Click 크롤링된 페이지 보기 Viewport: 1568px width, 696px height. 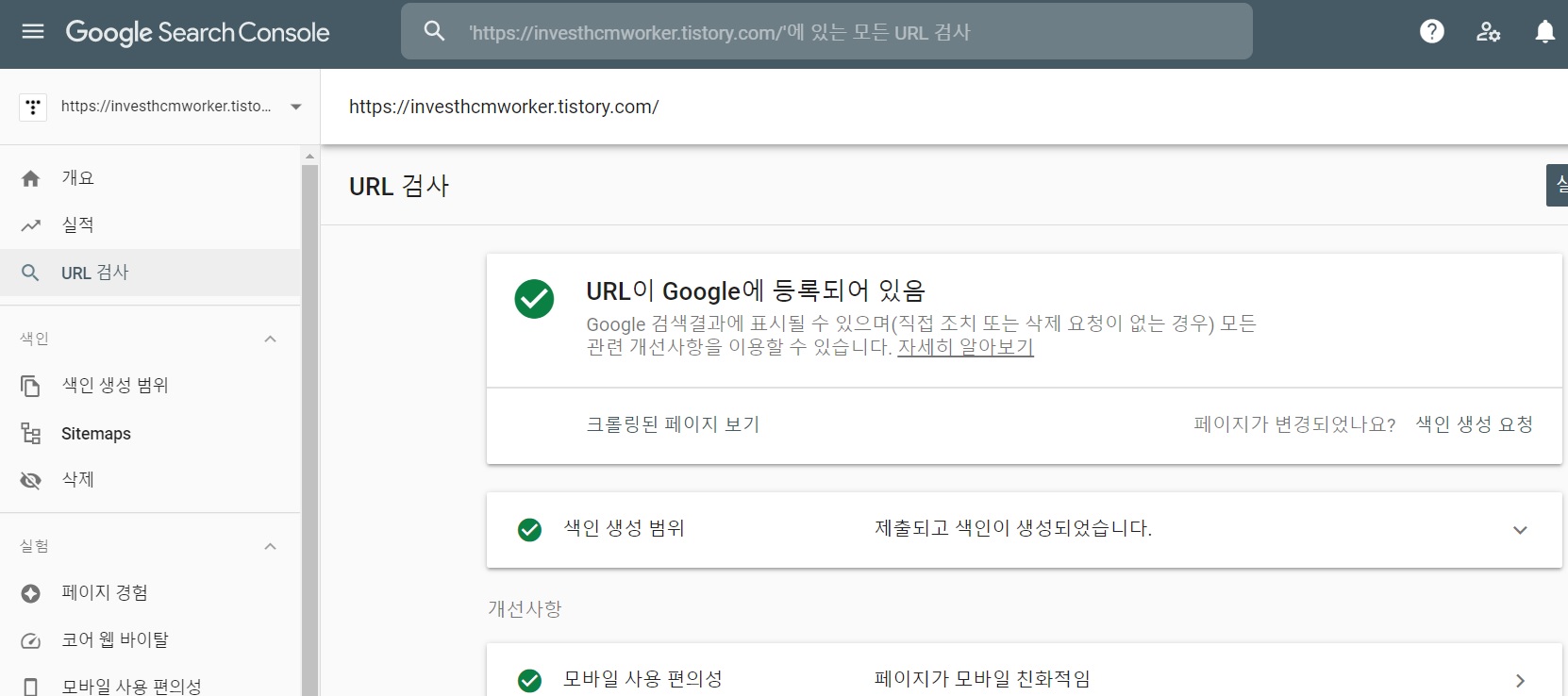pos(673,424)
